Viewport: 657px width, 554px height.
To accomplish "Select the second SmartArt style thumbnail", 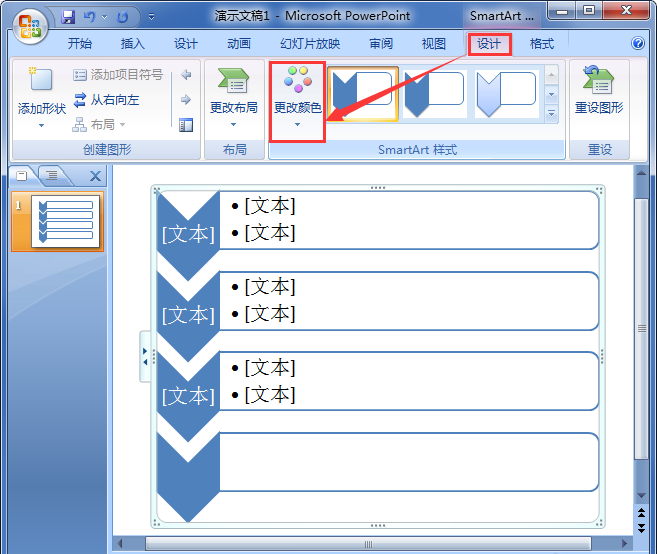I will tap(435, 94).
